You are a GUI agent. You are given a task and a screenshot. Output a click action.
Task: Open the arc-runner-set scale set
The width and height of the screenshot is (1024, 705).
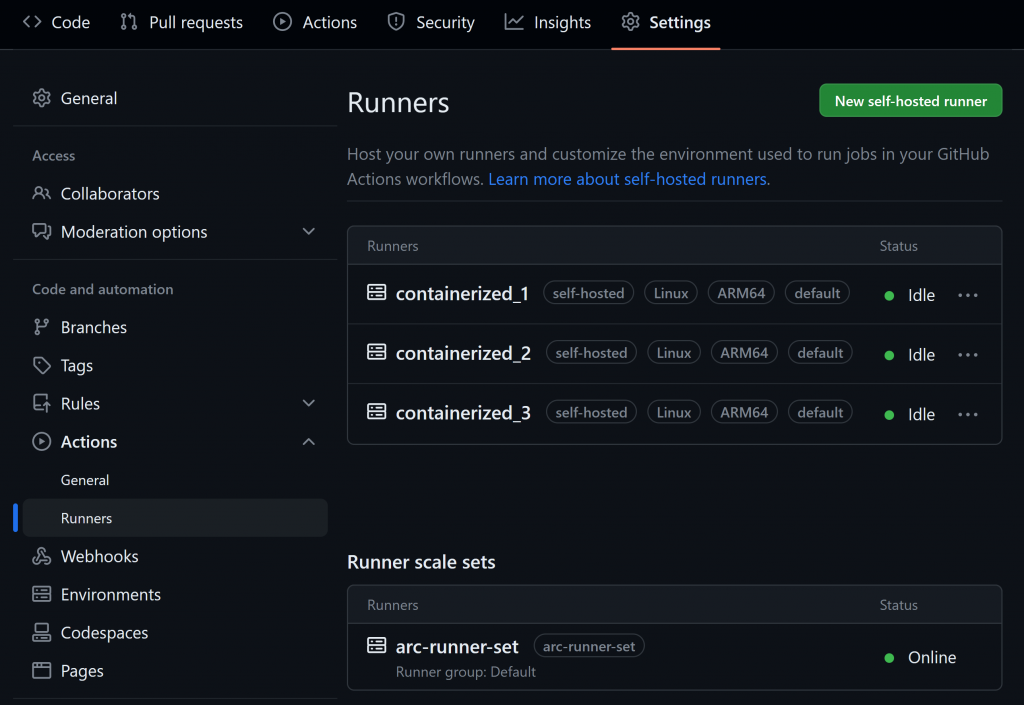click(457, 646)
